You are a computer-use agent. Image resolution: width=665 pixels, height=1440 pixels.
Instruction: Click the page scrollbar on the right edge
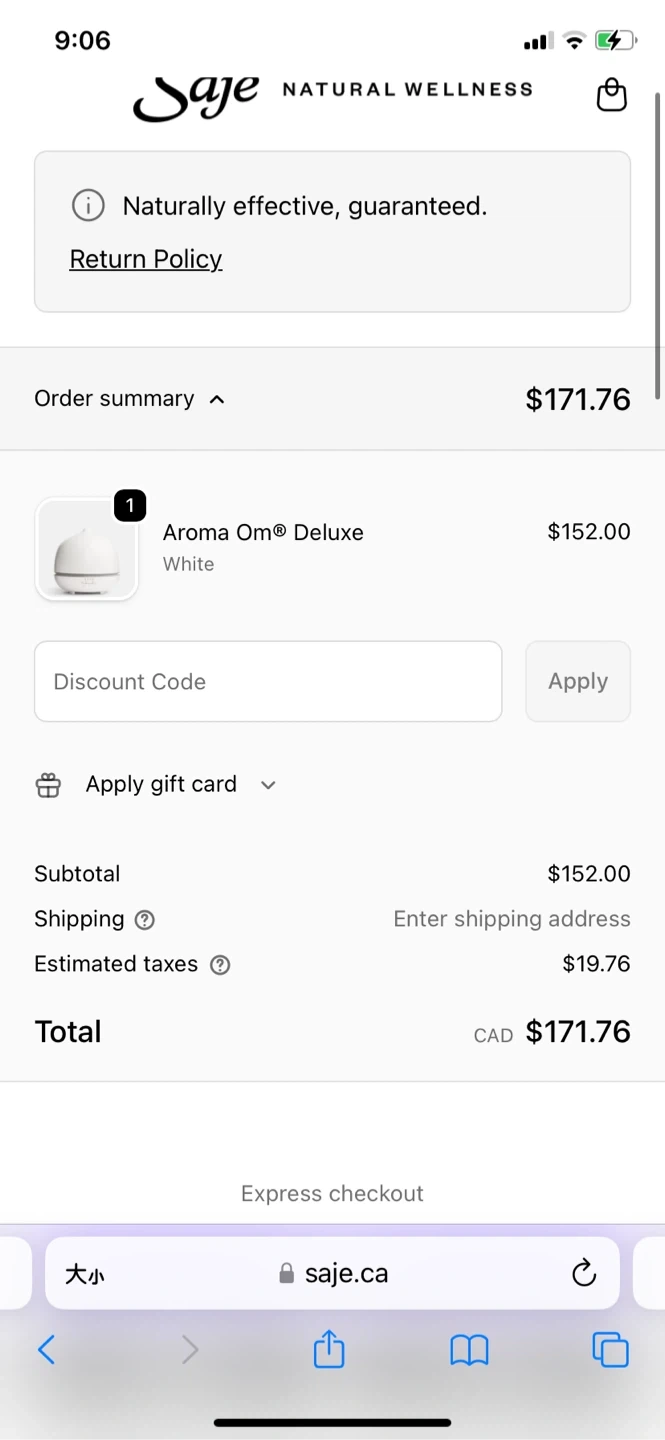(x=657, y=245)
